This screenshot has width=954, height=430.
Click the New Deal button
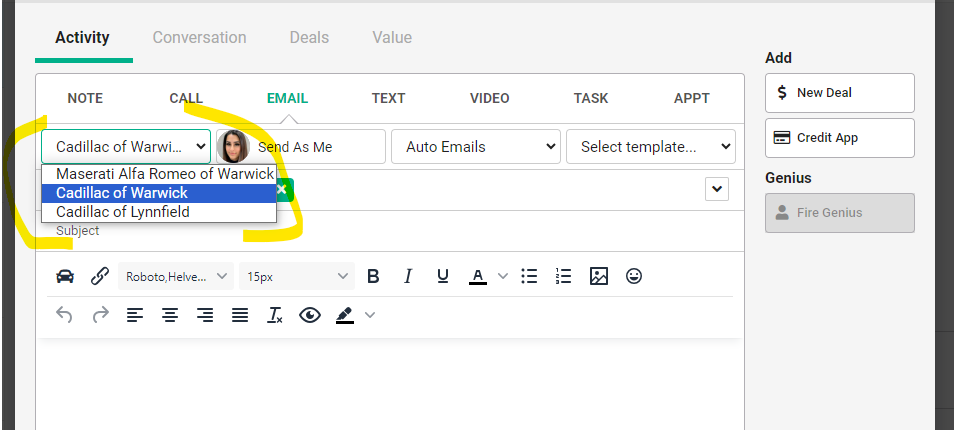pos(839,93)
